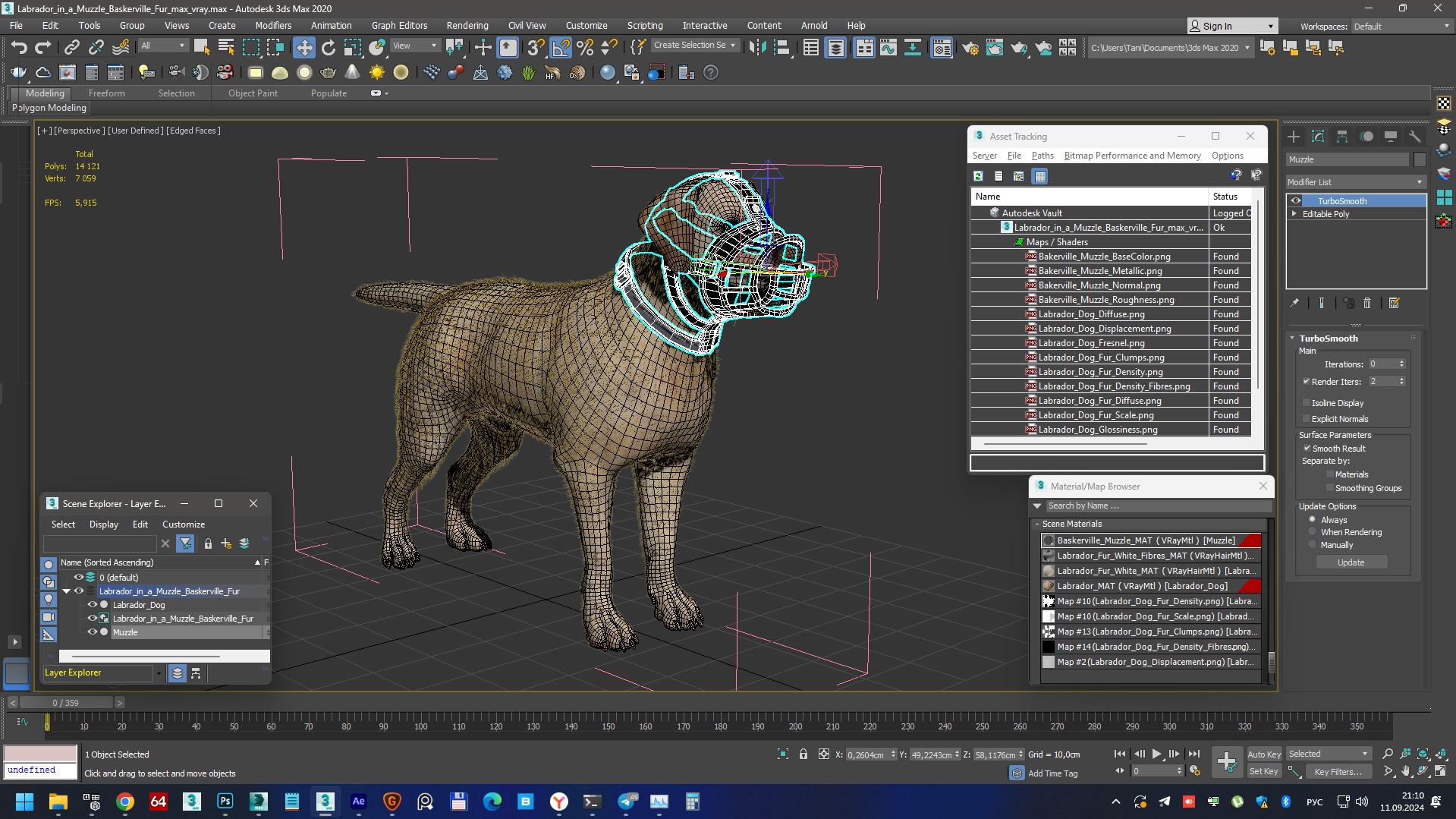This screenshot has width=1456, height=819.
Task: Toggle the Smooth Result checkbox
Action: (x=1307, y=449)
